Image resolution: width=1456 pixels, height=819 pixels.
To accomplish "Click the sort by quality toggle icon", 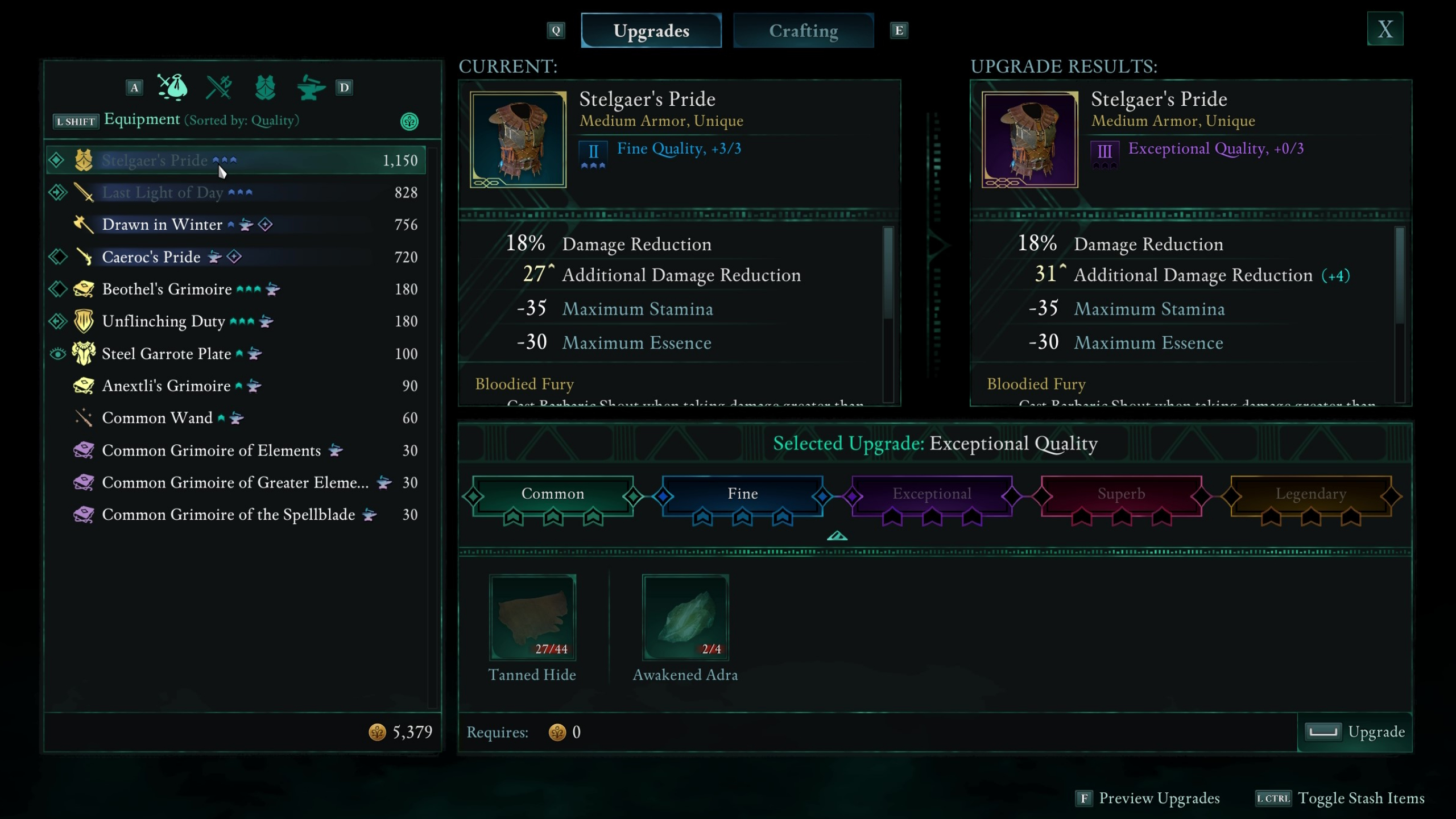I will [x=408, y=121].
